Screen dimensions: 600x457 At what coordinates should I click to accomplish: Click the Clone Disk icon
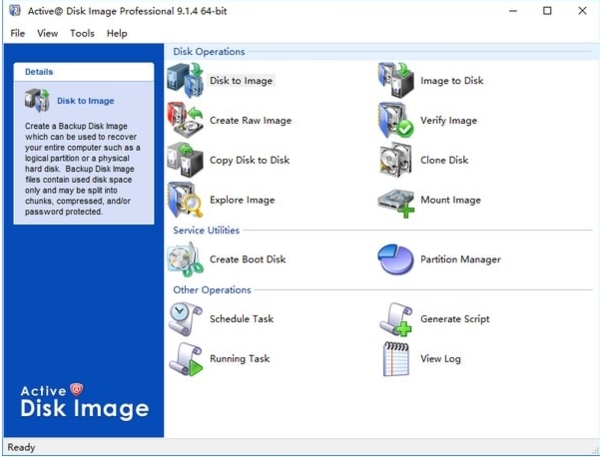[396, 160]
